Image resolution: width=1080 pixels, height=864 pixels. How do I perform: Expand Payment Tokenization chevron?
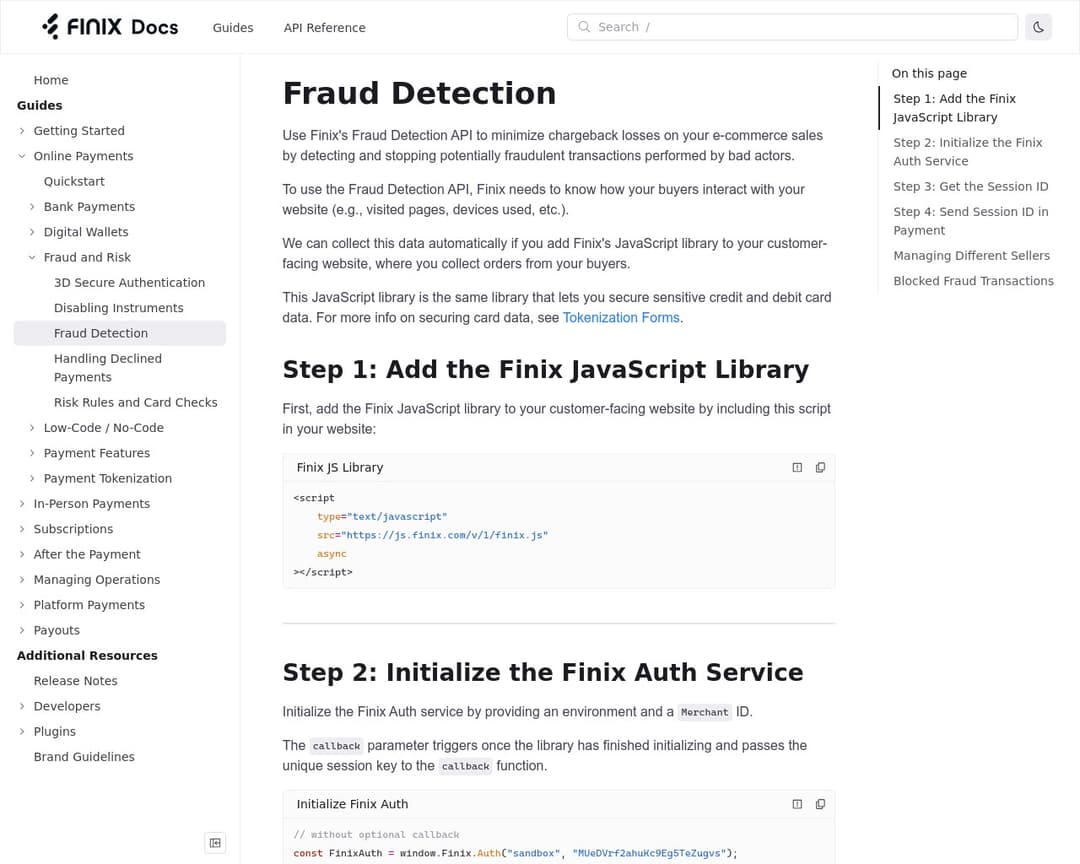tap(32, 479)
